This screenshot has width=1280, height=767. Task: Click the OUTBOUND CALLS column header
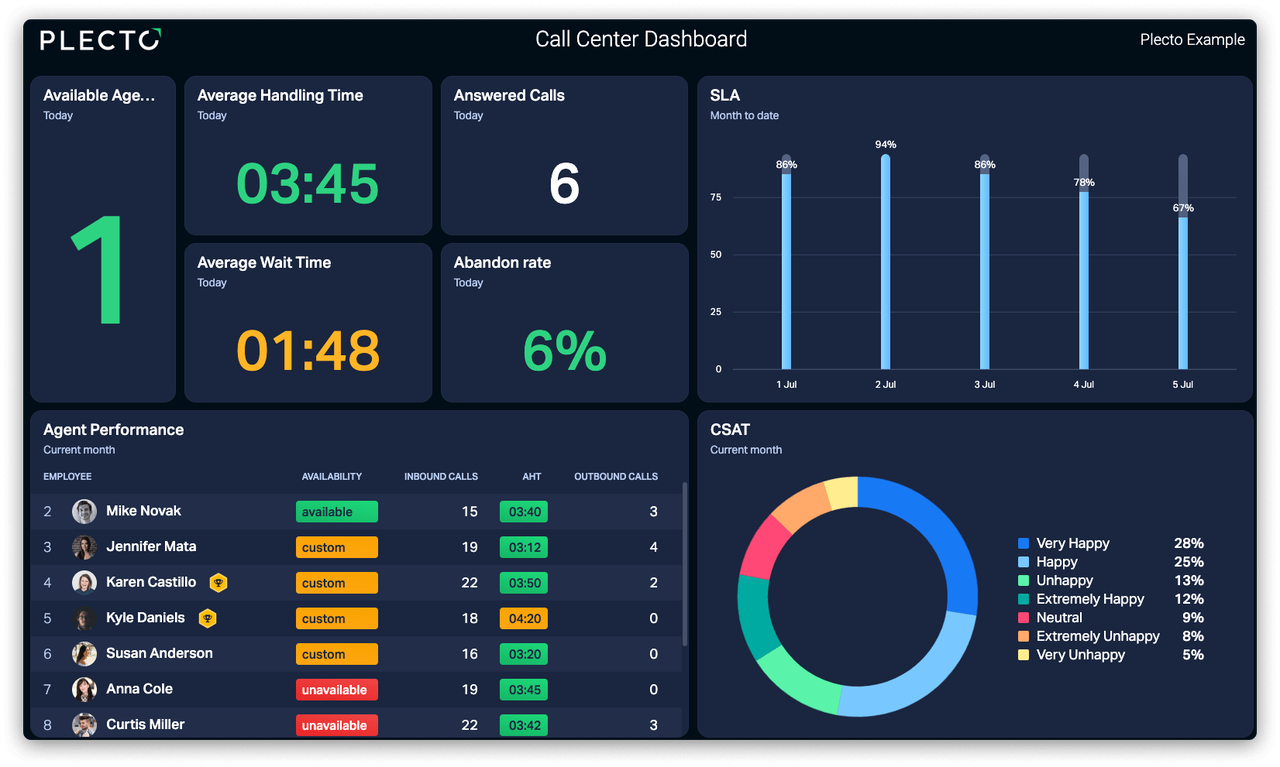point(615,477)
